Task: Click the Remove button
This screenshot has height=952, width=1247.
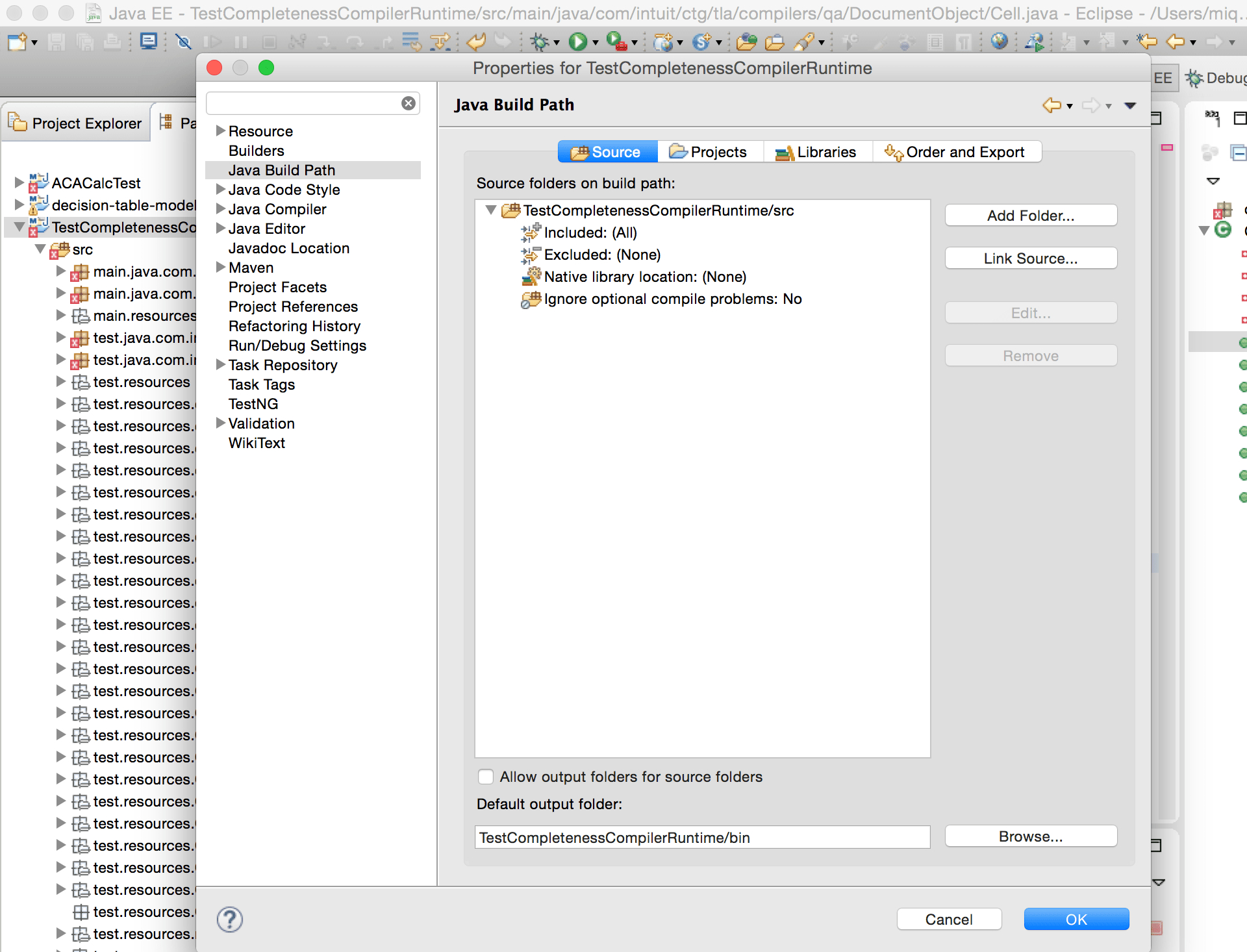Action: click(1031, 356)
